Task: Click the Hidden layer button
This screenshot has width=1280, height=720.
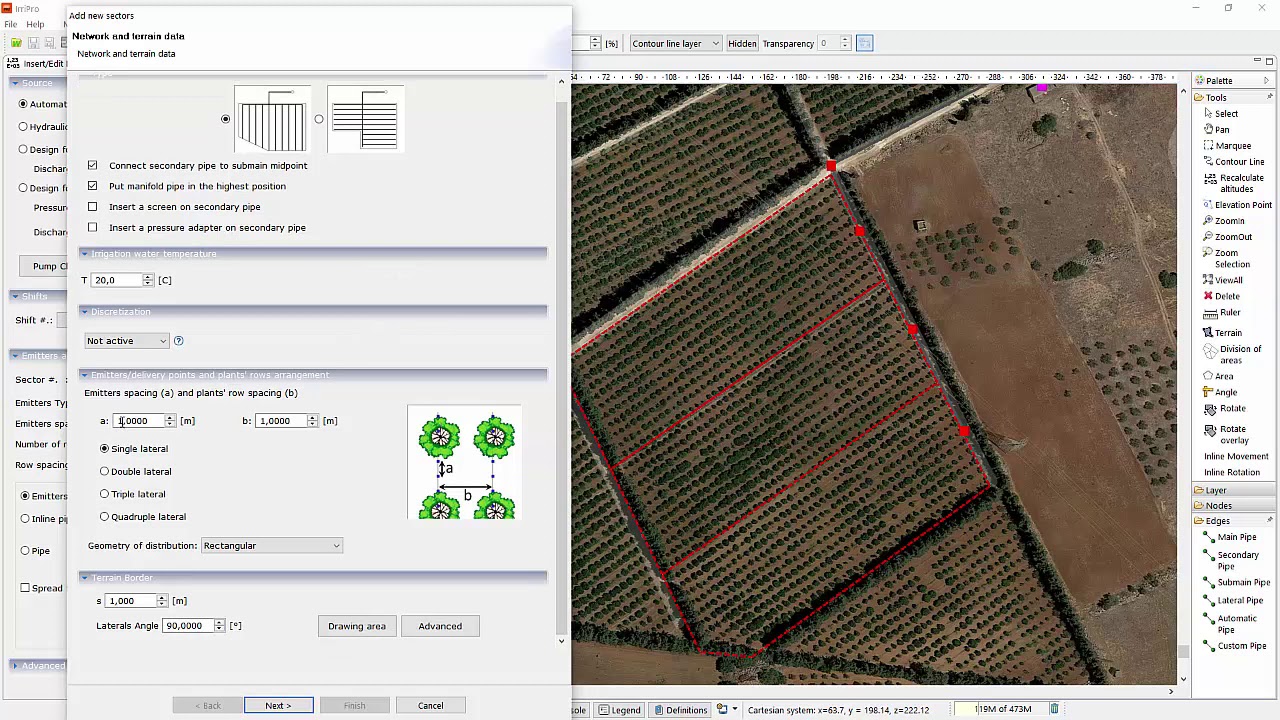Action: 742,43
